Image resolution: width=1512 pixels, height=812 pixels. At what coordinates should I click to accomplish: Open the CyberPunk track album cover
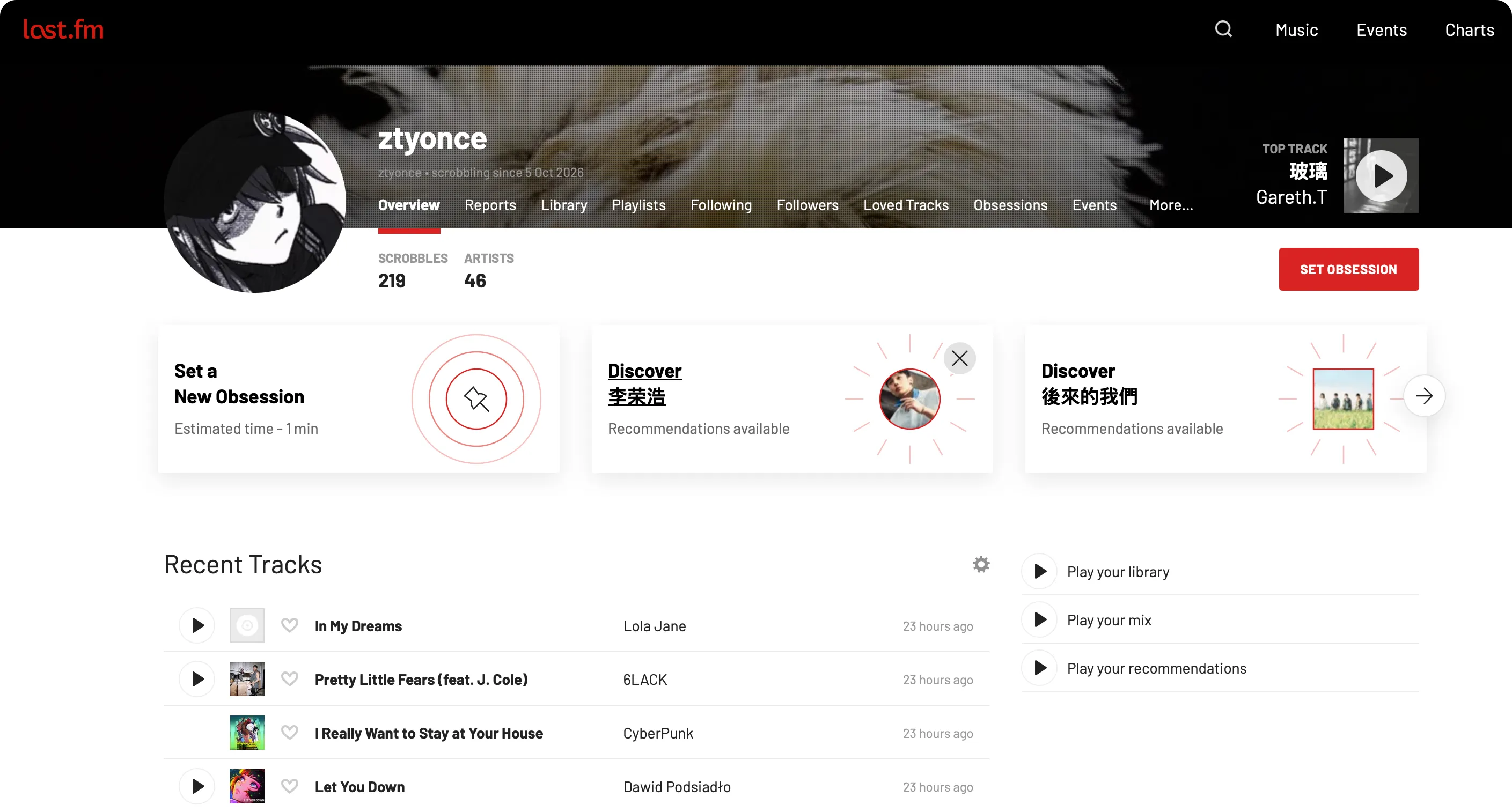[247, 733]
